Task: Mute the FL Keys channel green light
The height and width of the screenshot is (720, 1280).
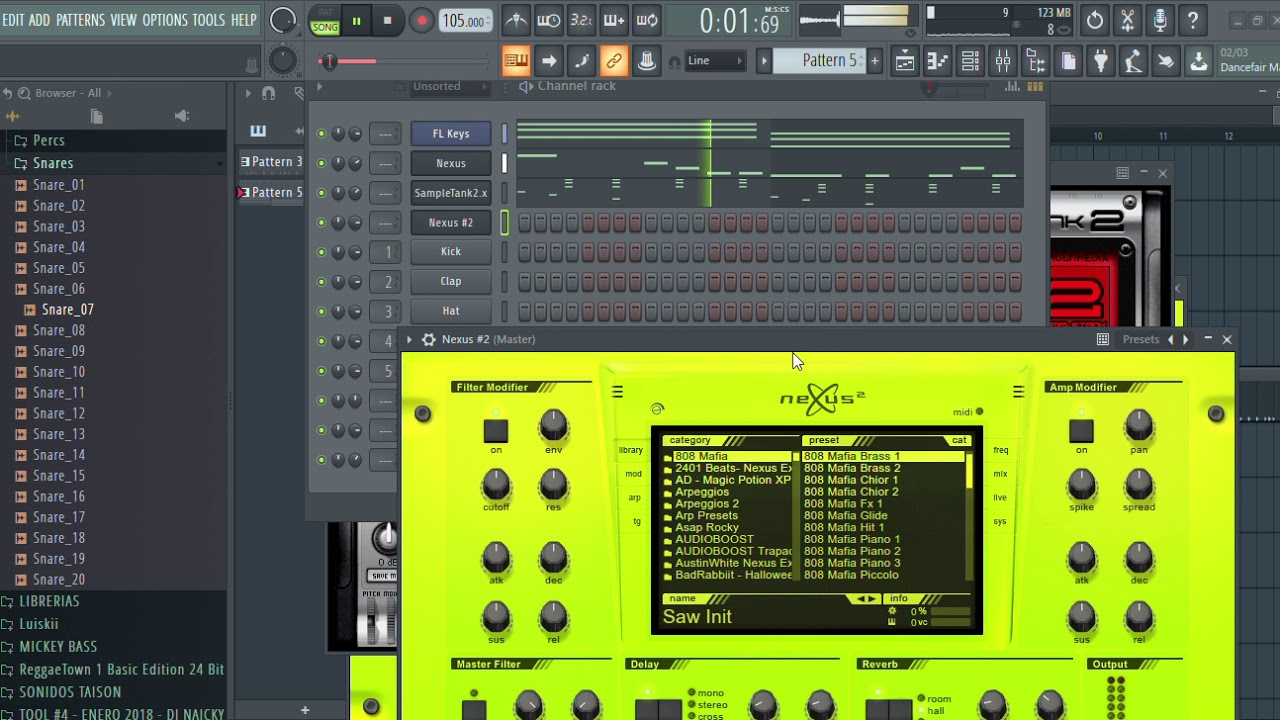Action: pyautogui.click(x=321, y=134)
